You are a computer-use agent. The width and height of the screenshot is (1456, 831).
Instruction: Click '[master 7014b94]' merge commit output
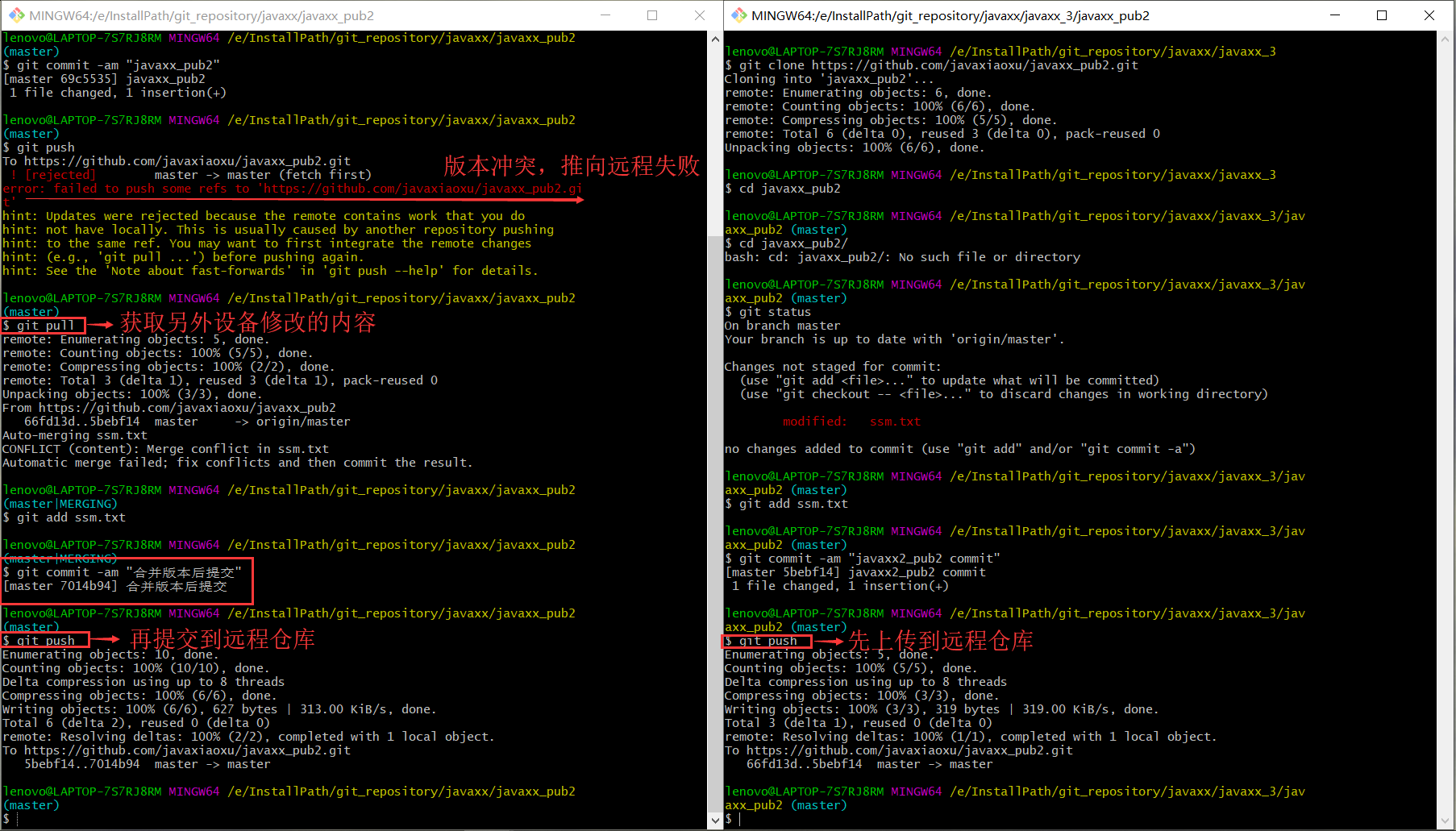(x=115, y=586)
